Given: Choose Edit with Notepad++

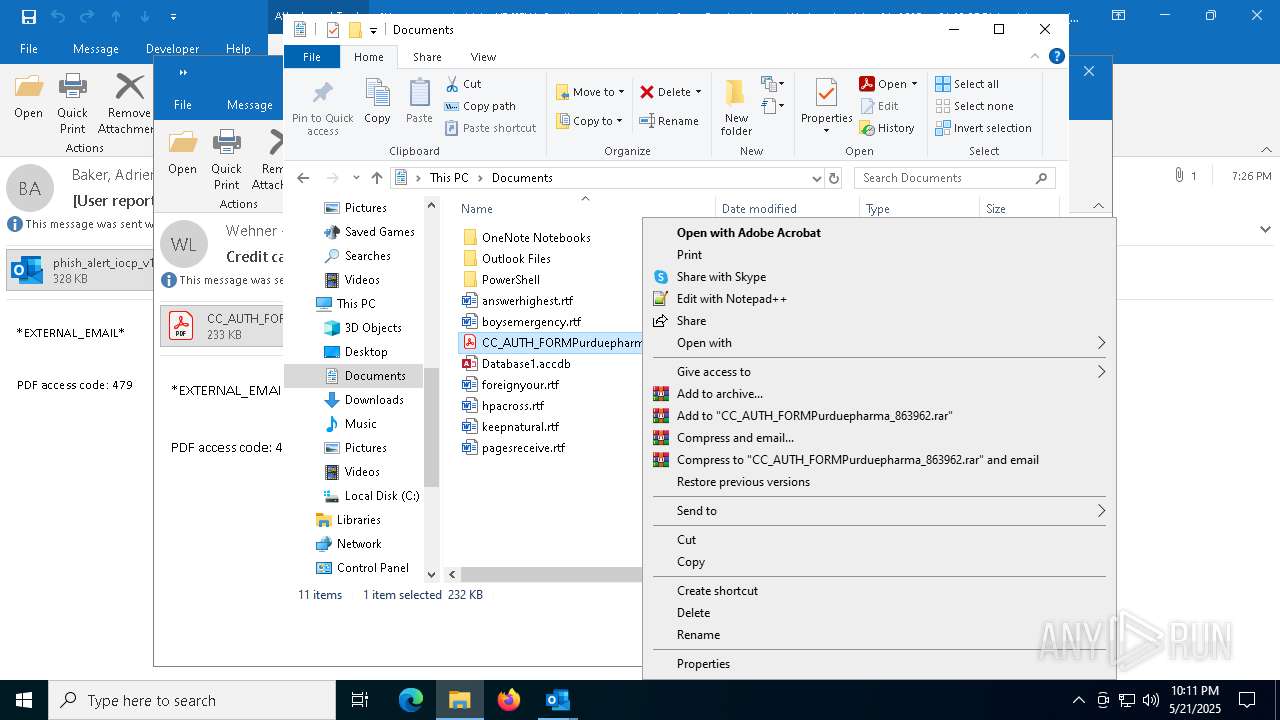Looking at the screenshot, I should [879, 299].
